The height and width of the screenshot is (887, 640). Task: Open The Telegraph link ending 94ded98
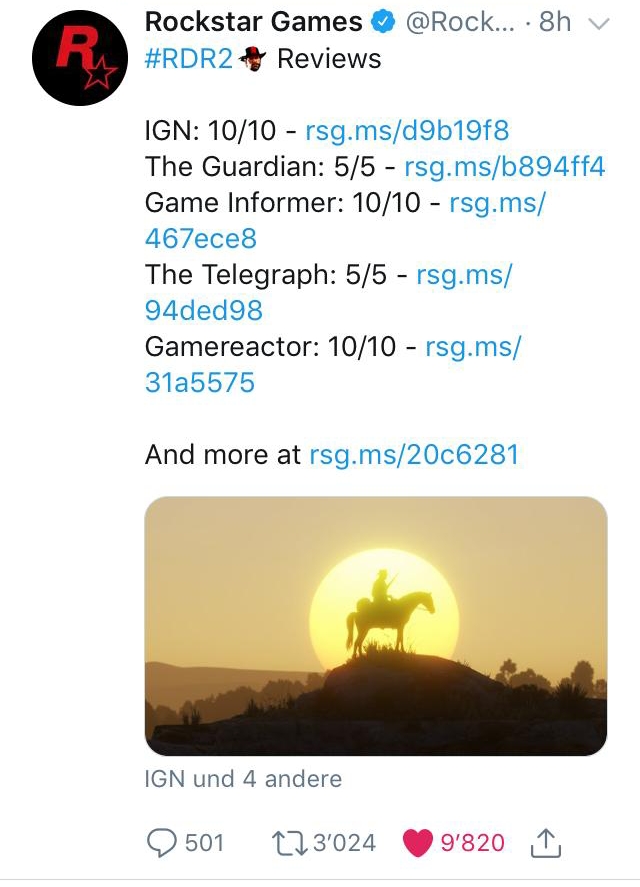[x=328, y=292]
